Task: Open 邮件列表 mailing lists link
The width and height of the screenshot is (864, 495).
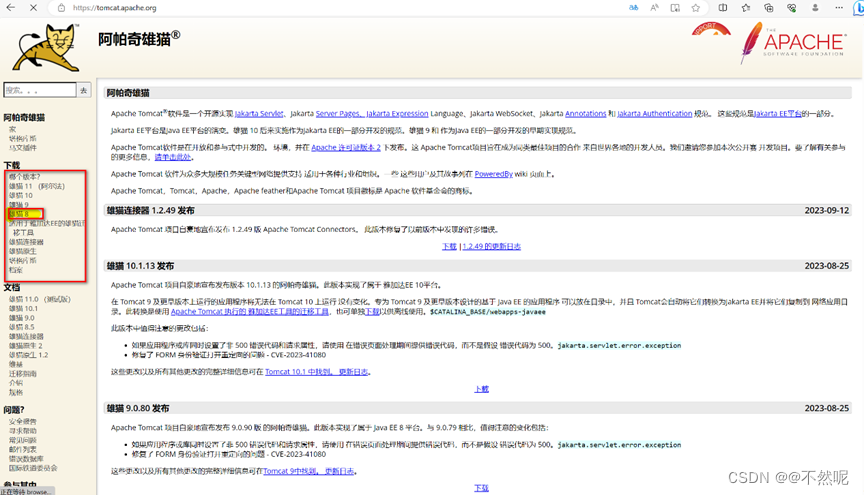Action: point(23,449)
